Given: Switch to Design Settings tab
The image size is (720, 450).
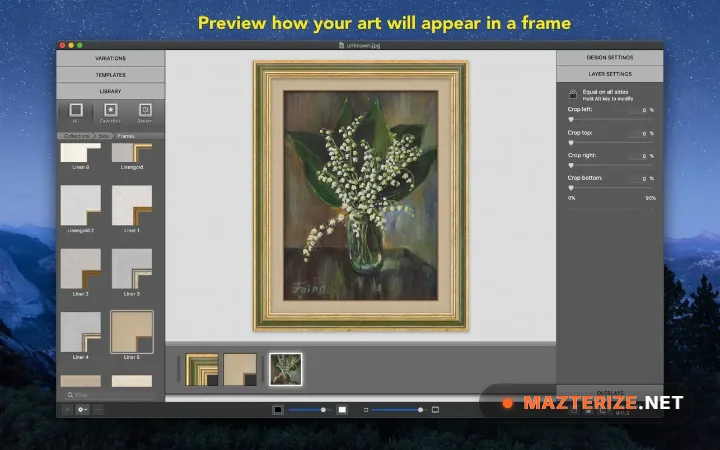Looking at the screenshot, I should (610, 57).
